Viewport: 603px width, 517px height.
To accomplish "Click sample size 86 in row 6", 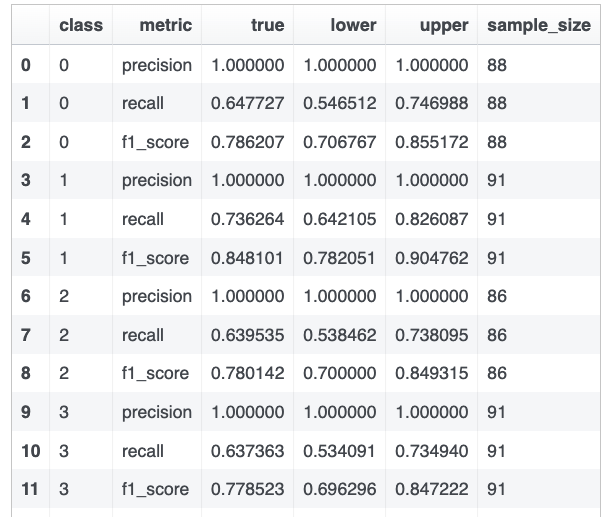I will point(497,296).
